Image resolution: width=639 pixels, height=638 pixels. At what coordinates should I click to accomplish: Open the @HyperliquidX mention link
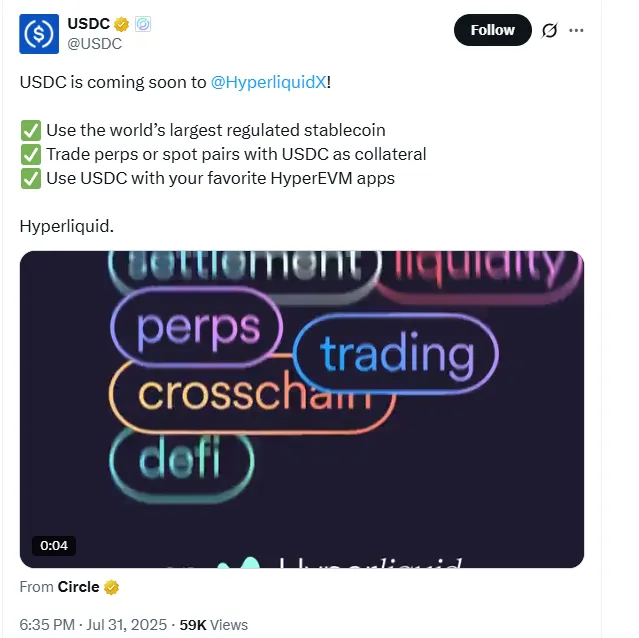tap(268, 82)
